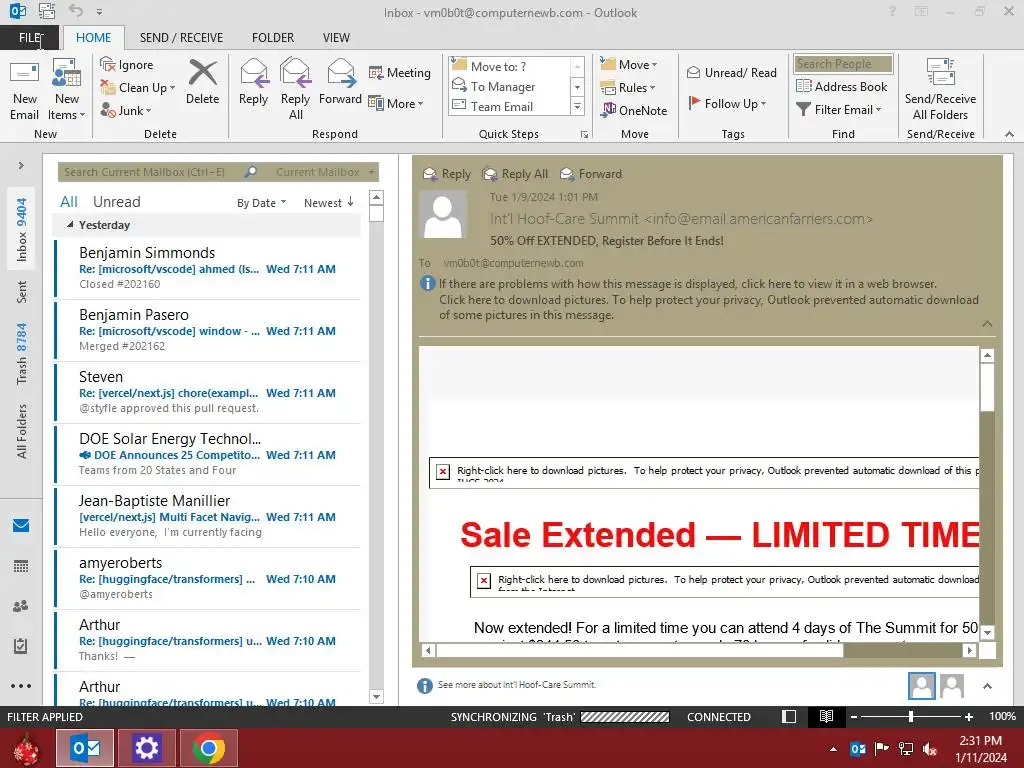
Task: Show only Unread messages
Action: pos(116,202)
